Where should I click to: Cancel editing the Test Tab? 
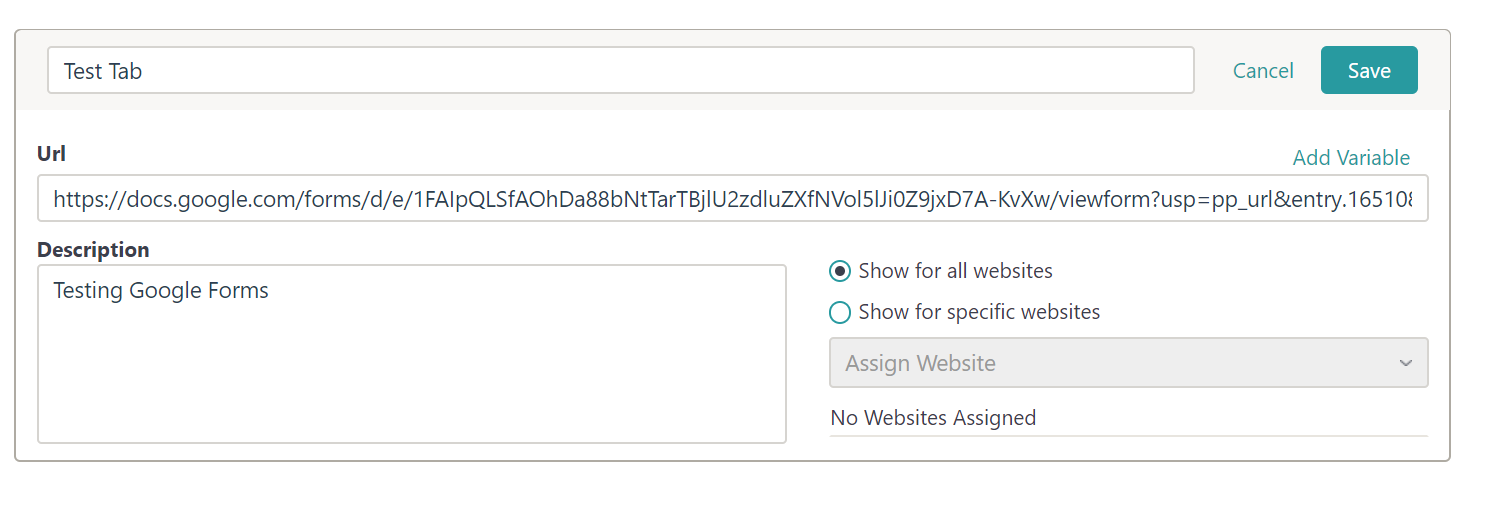(x=1263, y=70)
